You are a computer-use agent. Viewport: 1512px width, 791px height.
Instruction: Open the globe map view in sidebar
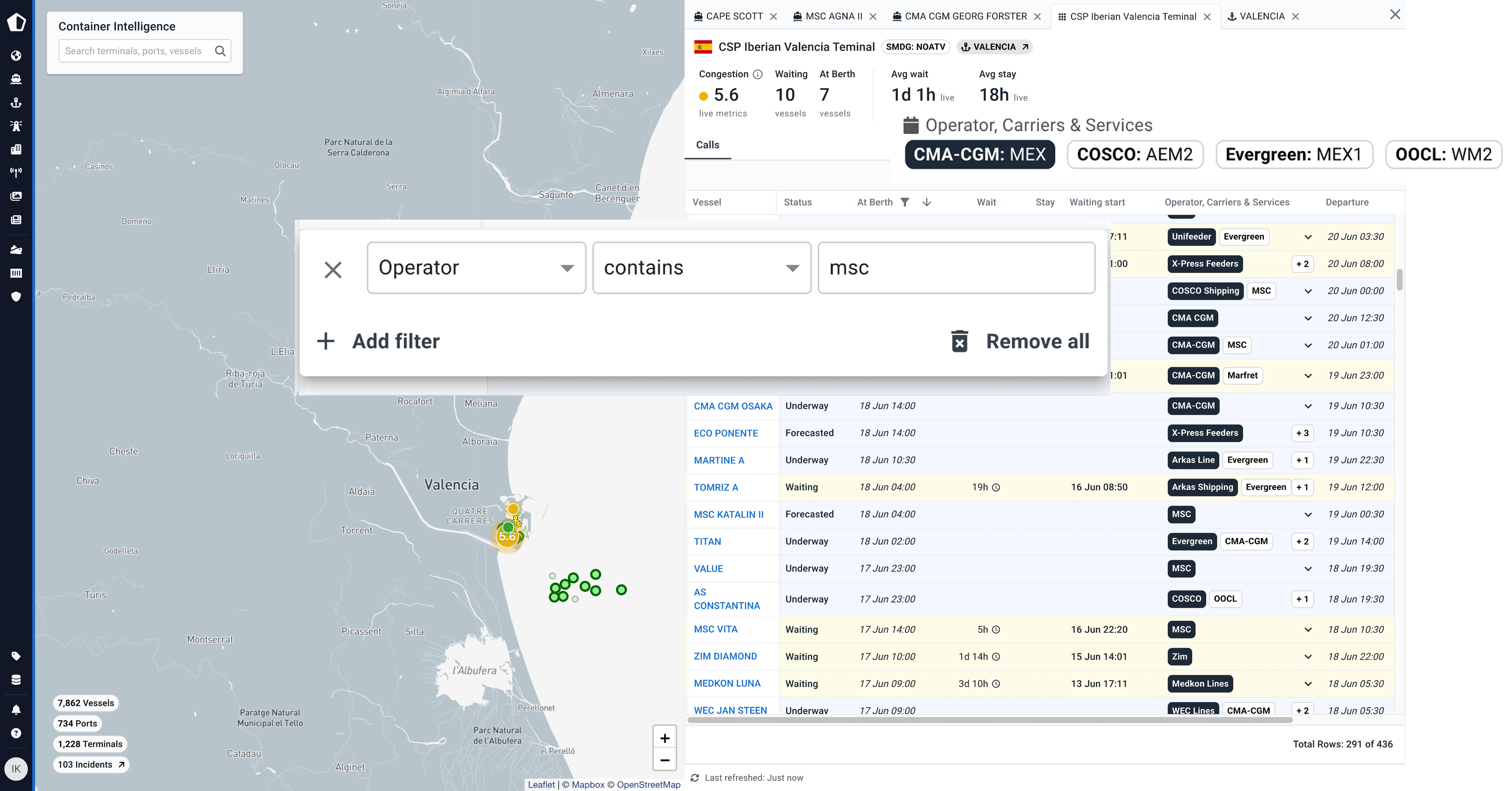point(16,56)
